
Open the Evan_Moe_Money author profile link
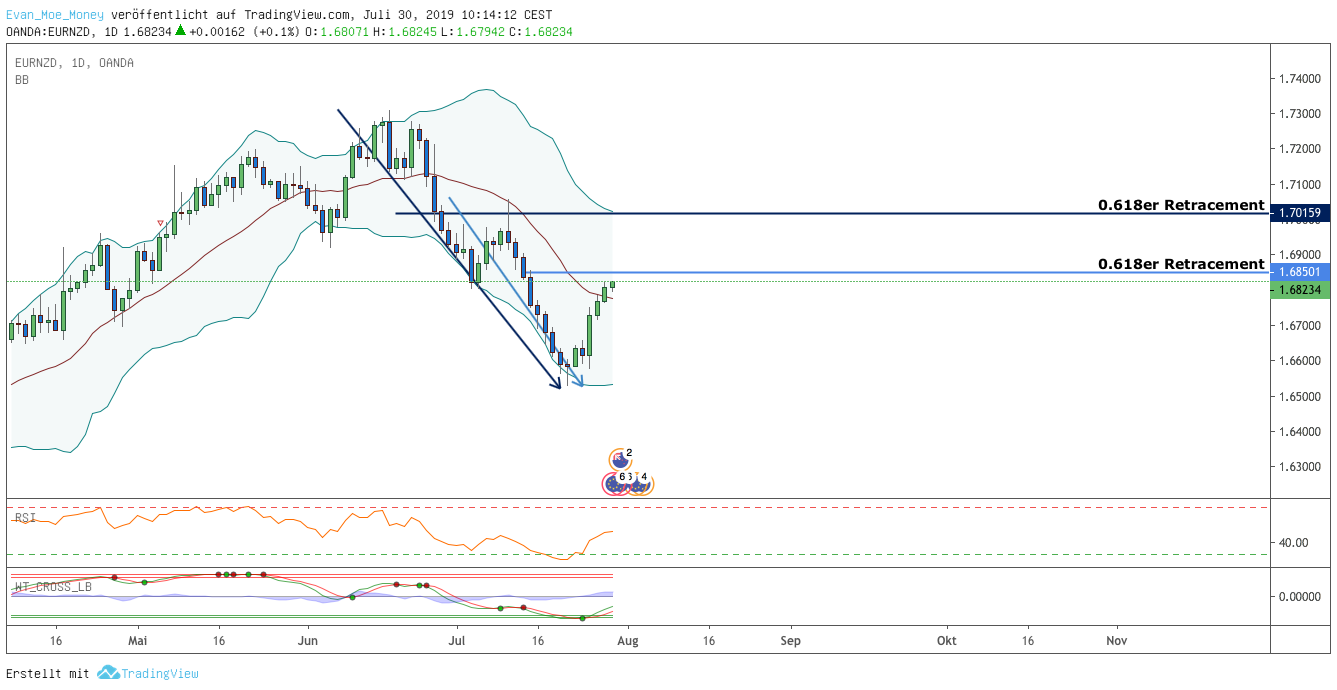54,16
